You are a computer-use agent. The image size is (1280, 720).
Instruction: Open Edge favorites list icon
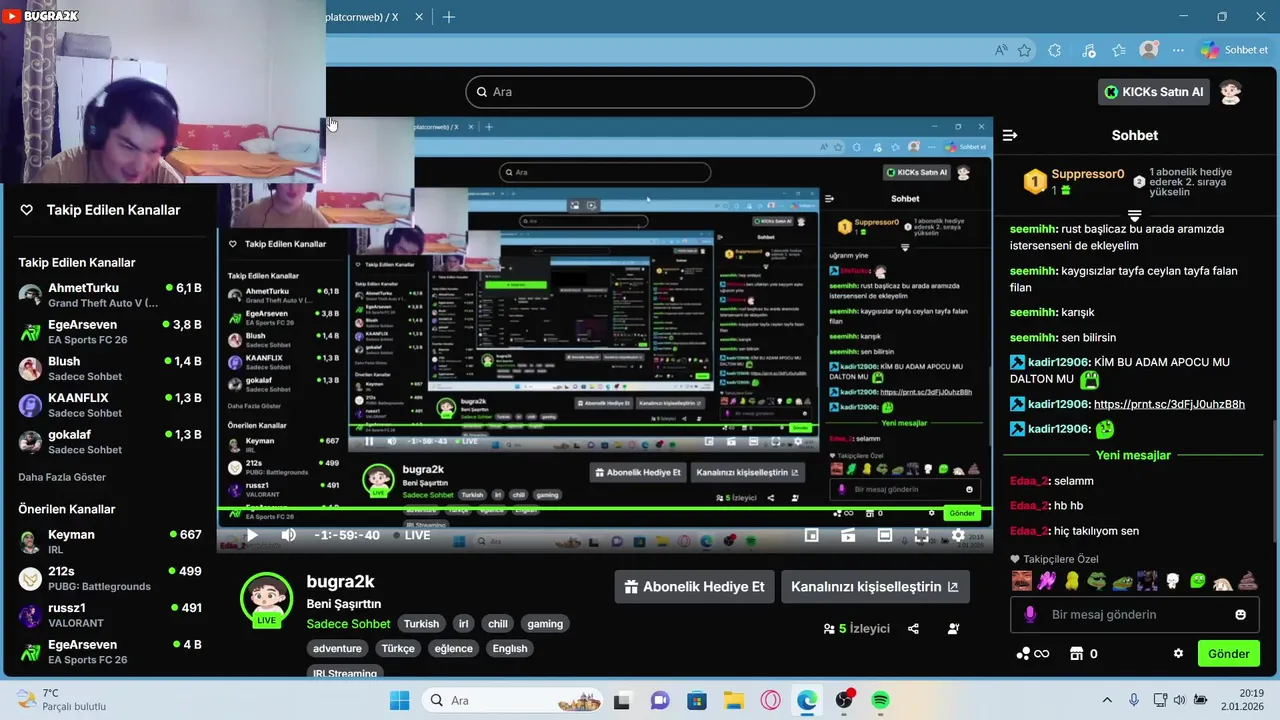point(1119,50)
